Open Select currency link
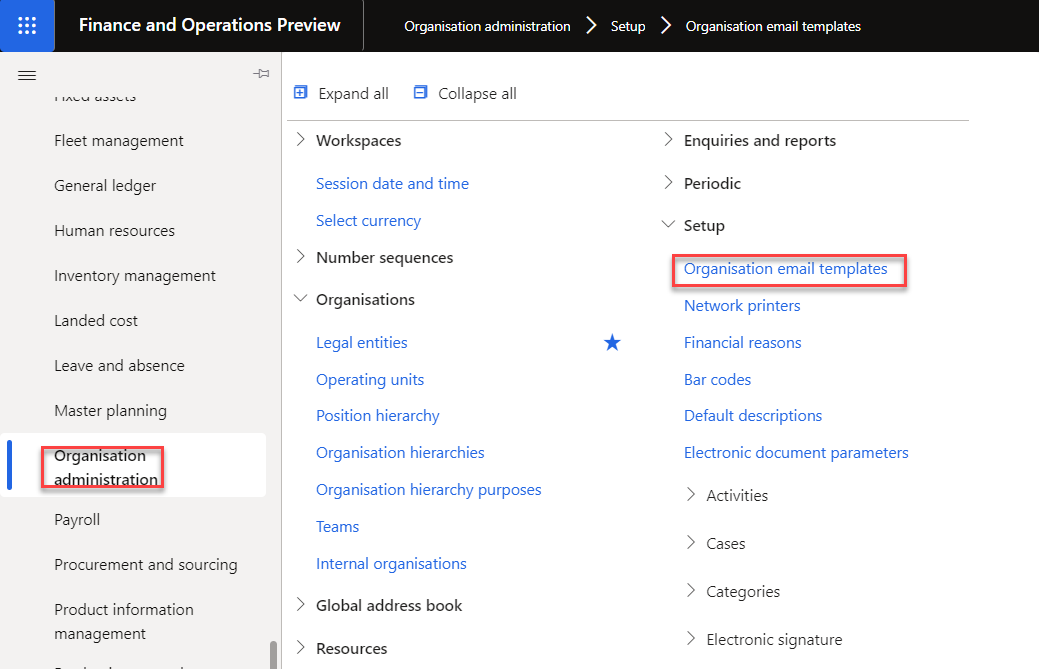Screen dimensions: 1039x669 pyautogui.click(x=368, y=221)
